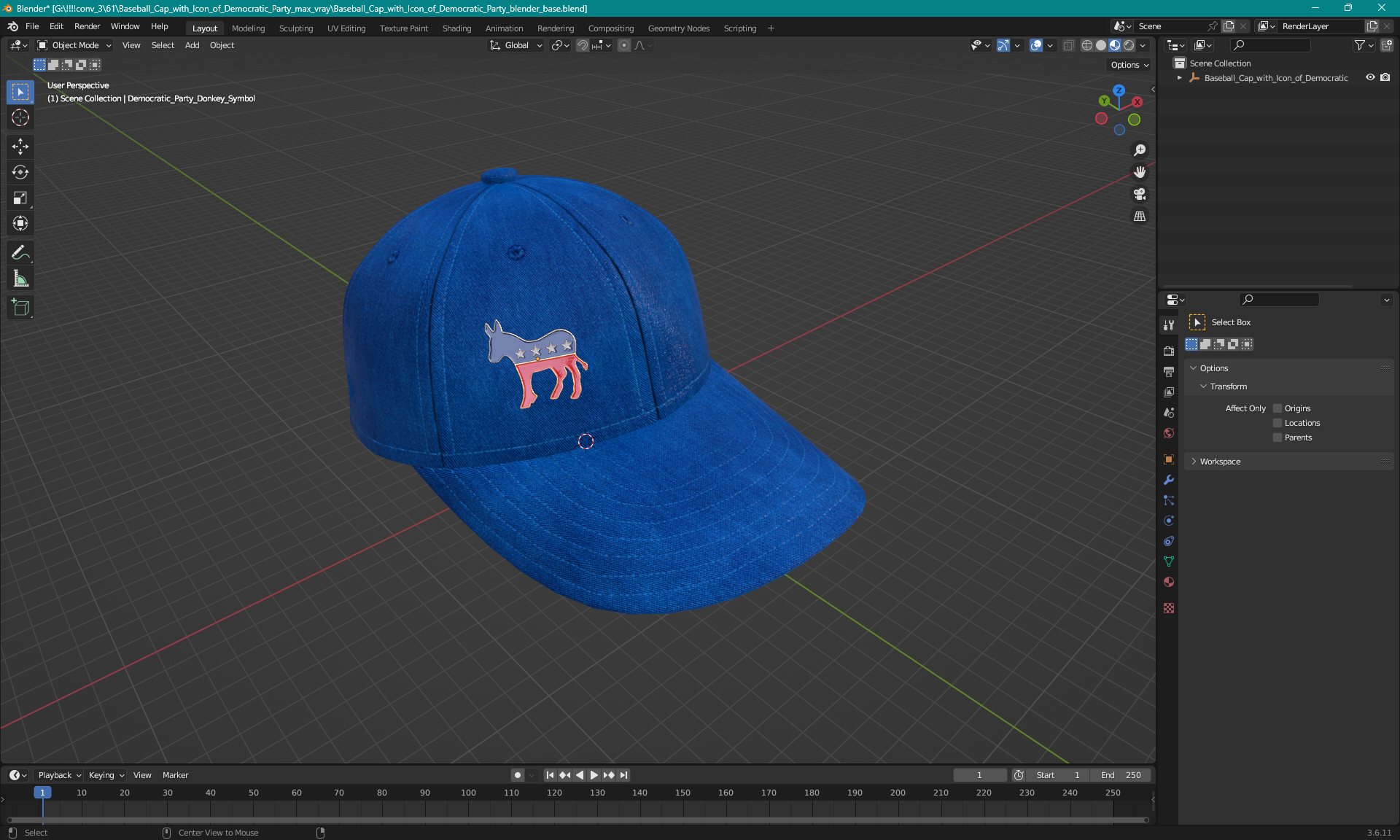Select the Rotate tool
This screenshot has width=1400, height=840.
pyautogui.click(x=20, y=172)
